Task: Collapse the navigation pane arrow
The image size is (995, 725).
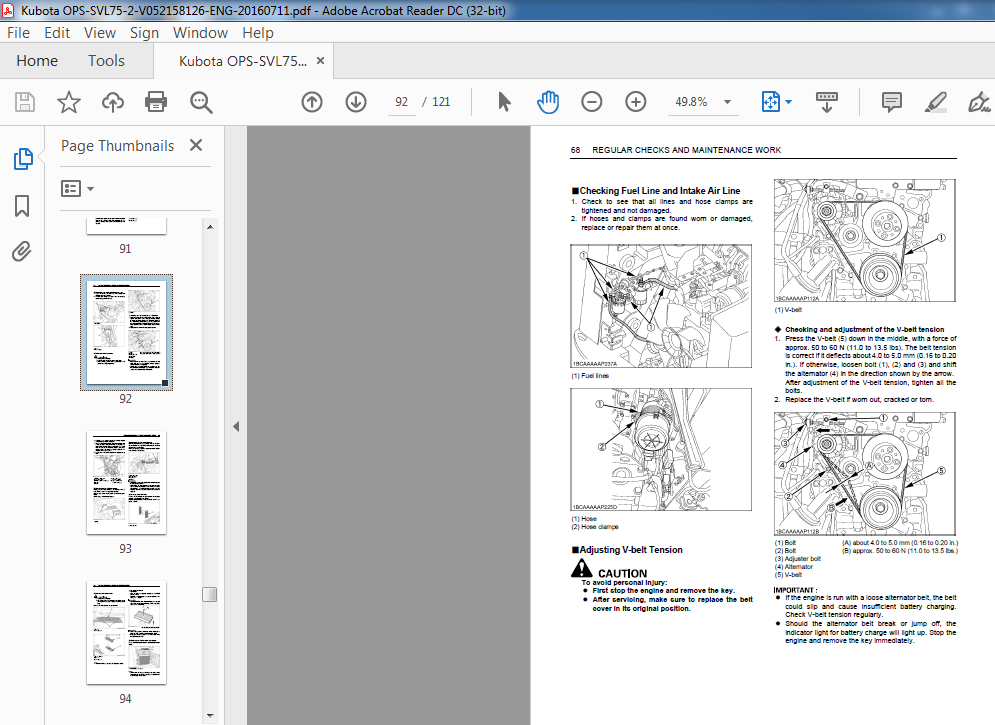Action: coord(236,426)
